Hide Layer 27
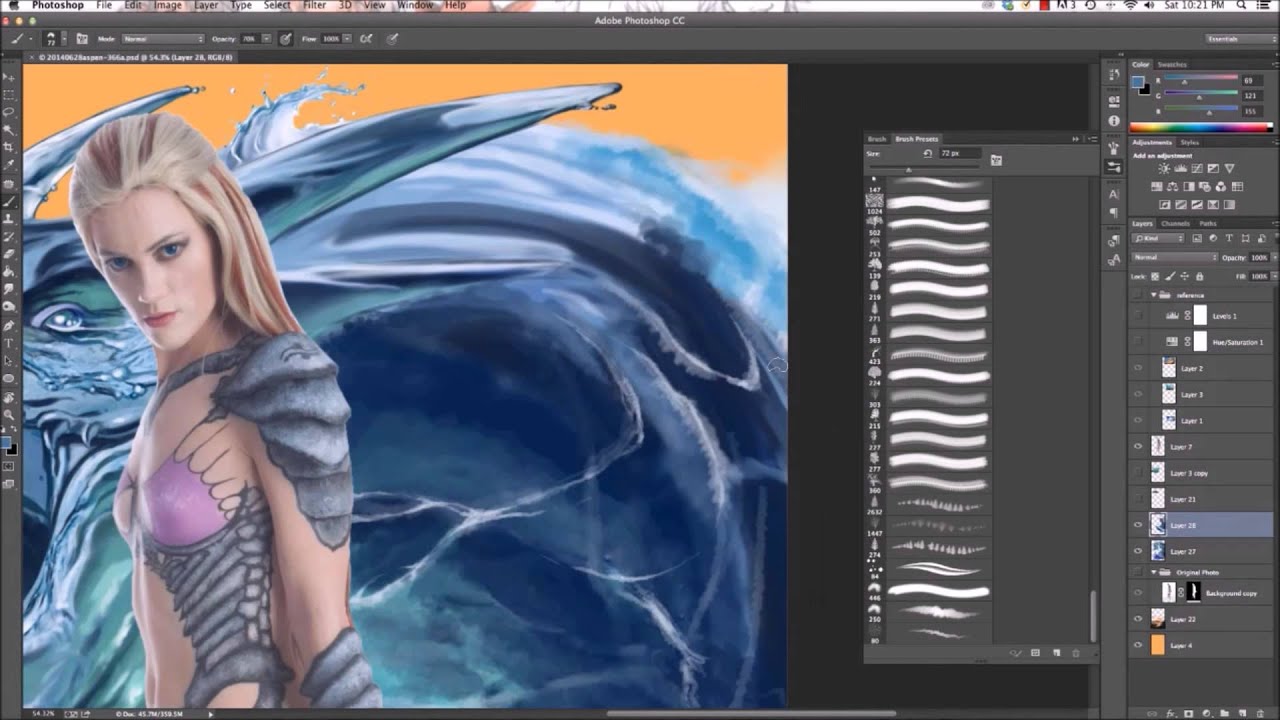The image size is (1280, 720). pos(1138,551)
